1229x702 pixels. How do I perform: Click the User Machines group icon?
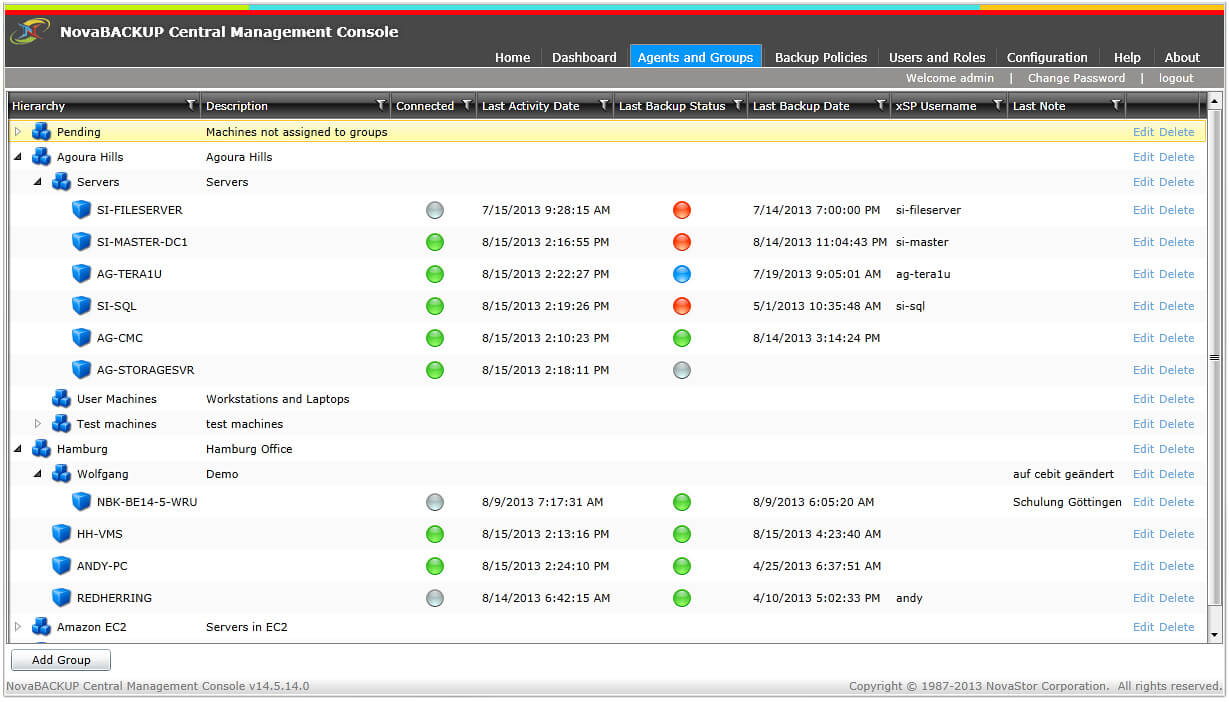point(61,398)
